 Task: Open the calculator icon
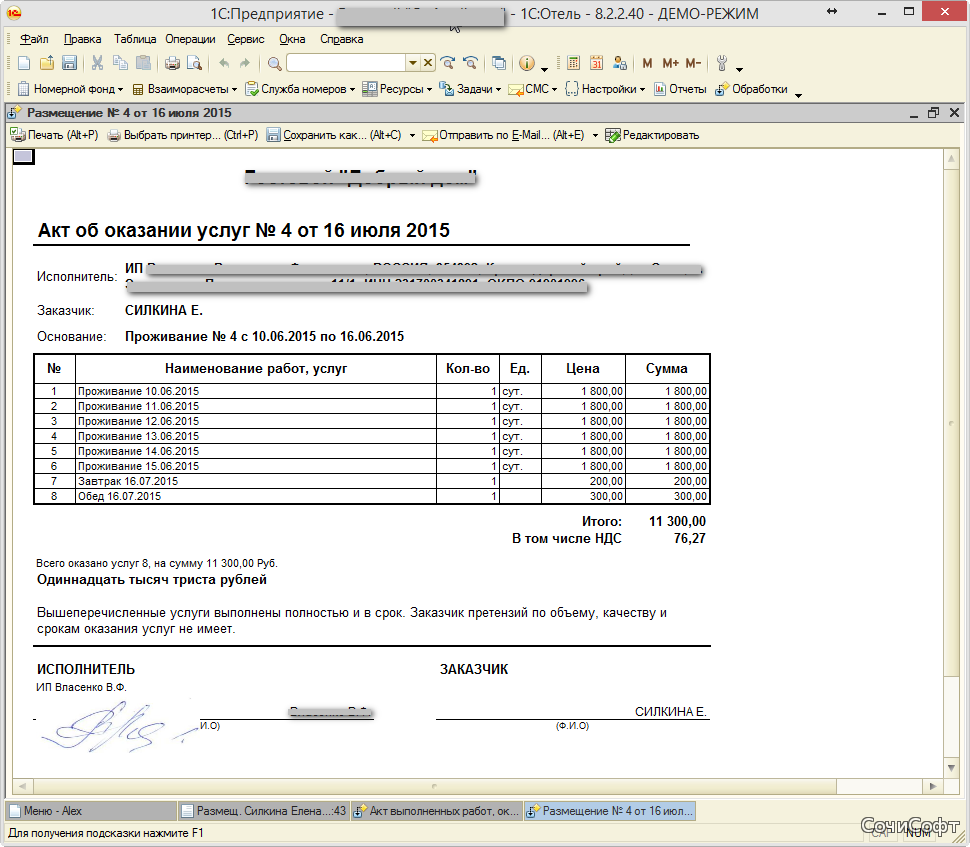coord(573,63)
